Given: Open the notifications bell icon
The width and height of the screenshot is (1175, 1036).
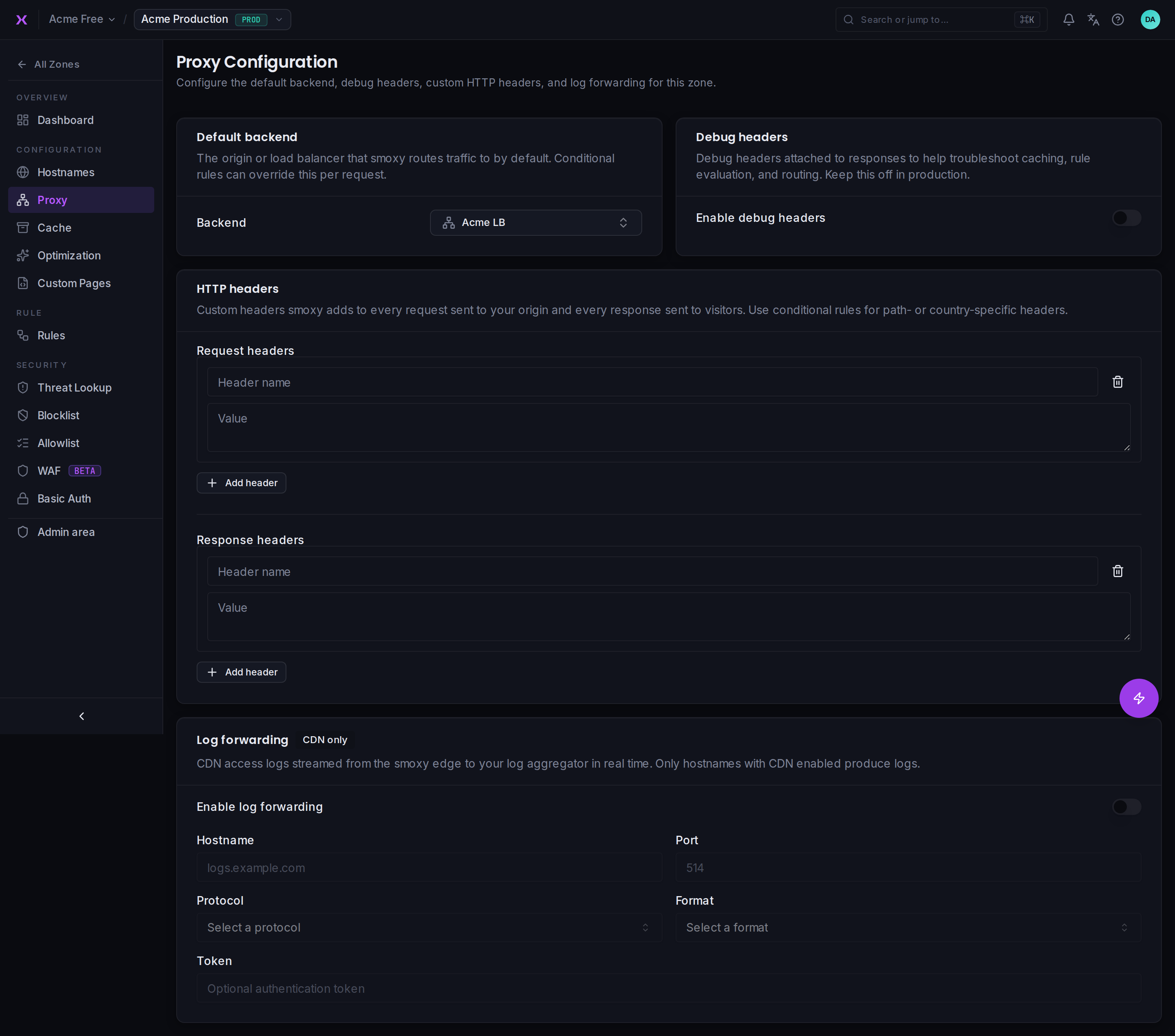Looking at the screenshot, I should tap(1069, 20).
